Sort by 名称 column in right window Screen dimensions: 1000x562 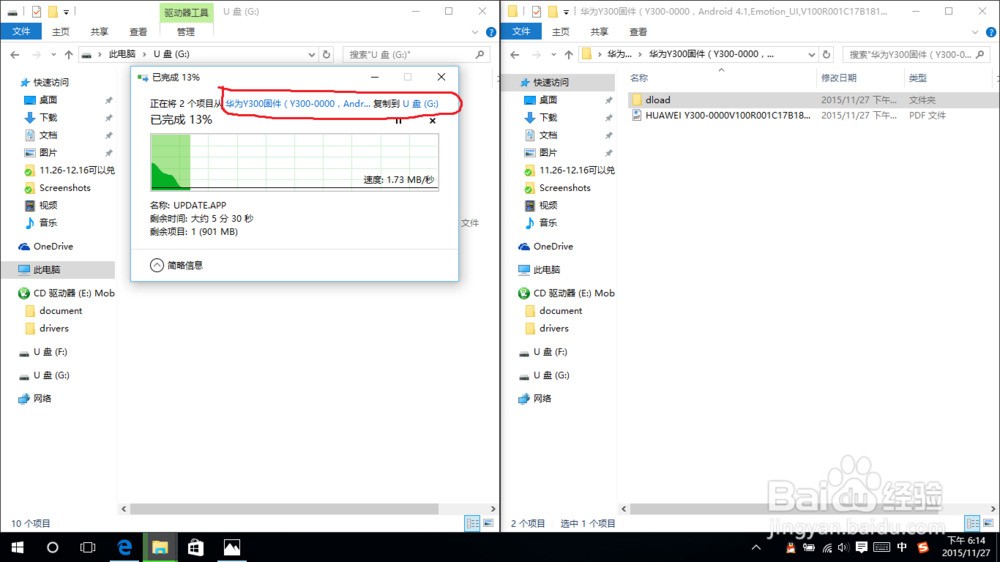tap(639, 78)
